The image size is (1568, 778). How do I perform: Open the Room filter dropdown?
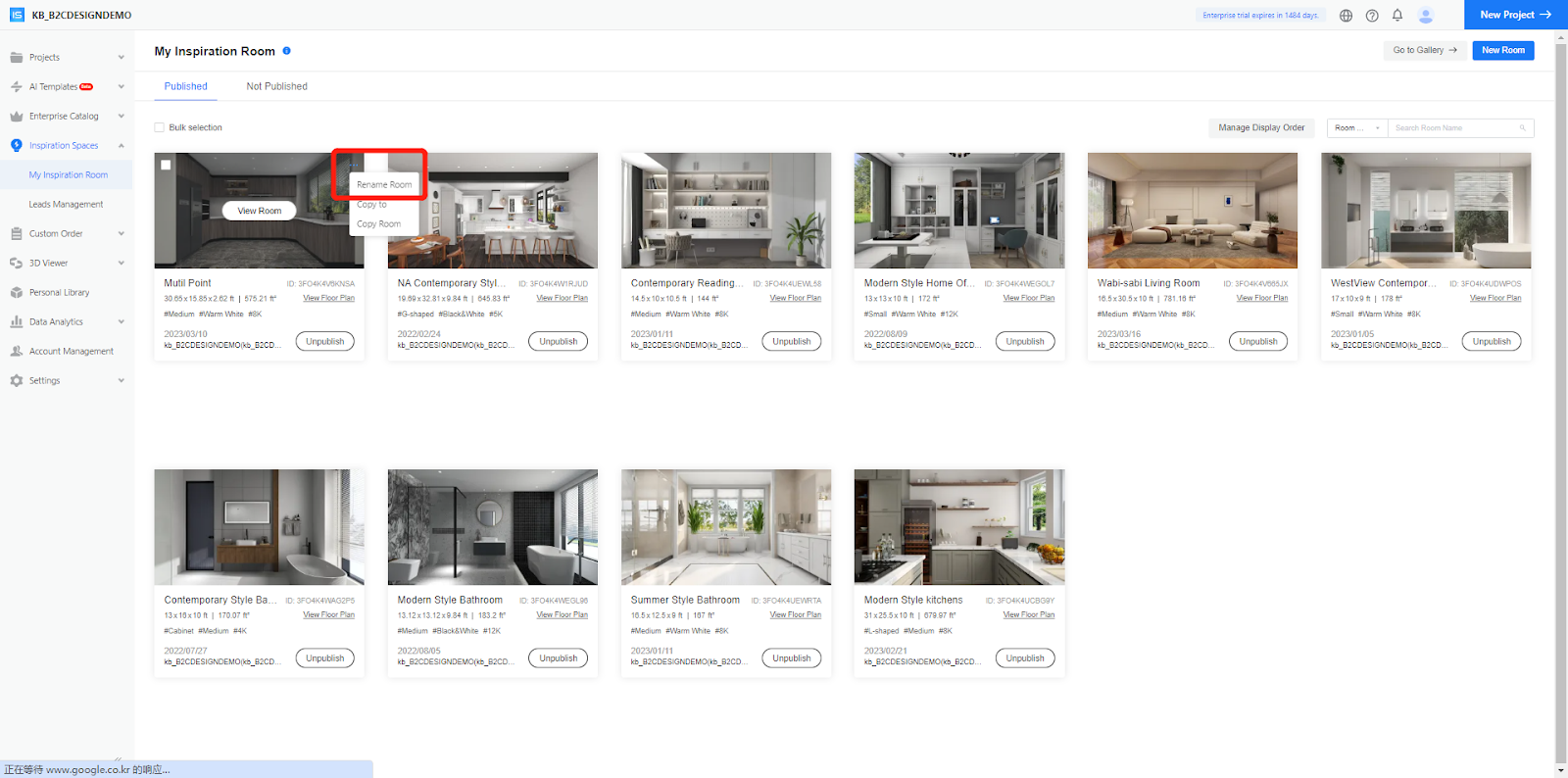coord(1357,128)
